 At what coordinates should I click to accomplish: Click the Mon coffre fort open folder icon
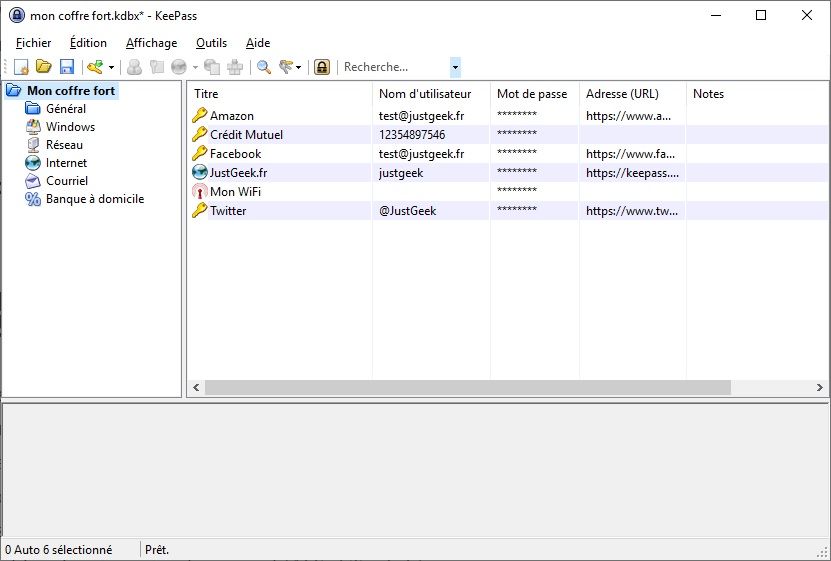(x=14, y=91)
